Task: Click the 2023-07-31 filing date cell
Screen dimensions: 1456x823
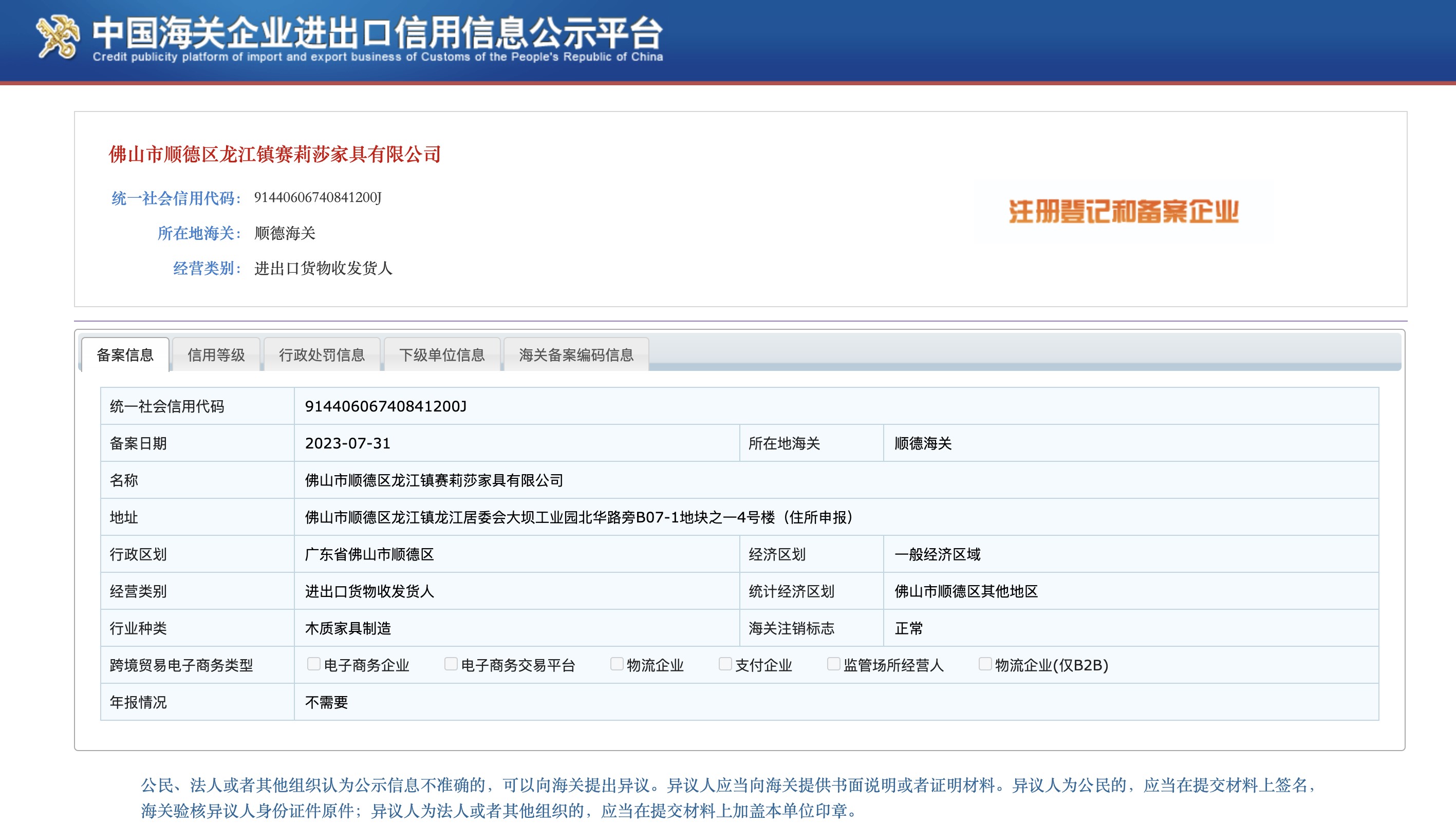Action: point(348,443)
